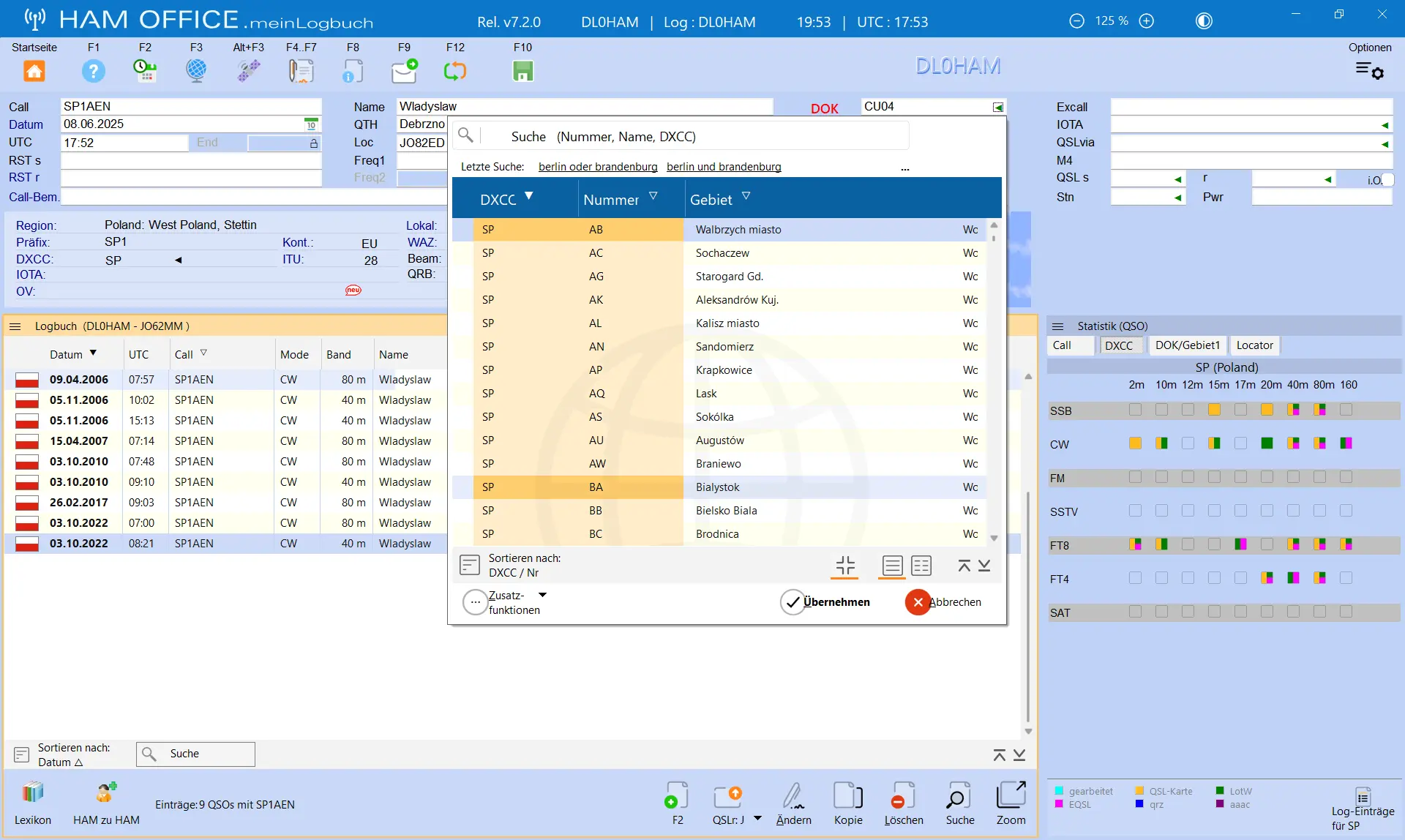Open the Startseite home icon
This screenshot has height=840, width=1405.
[x=34, y=71]
